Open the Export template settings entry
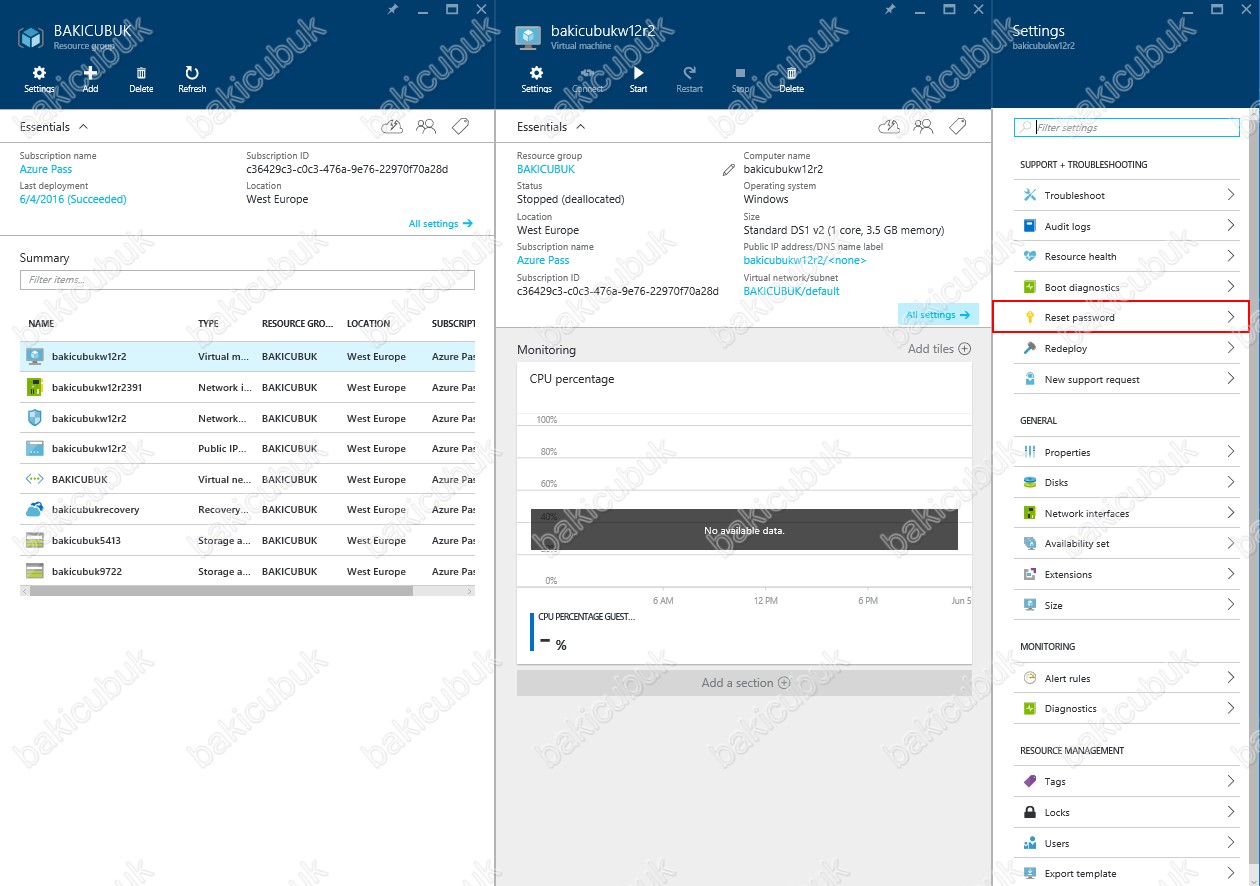The width and height of the screenshot is (1260, 886). [1127, 874]
